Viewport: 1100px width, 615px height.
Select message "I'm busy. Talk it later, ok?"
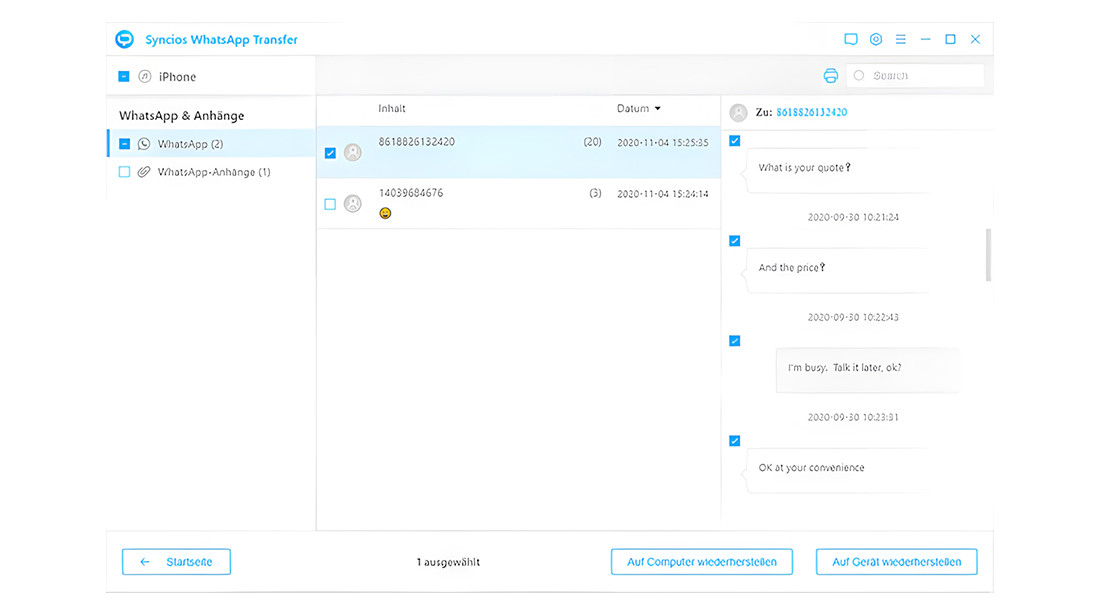pos(845,367)
